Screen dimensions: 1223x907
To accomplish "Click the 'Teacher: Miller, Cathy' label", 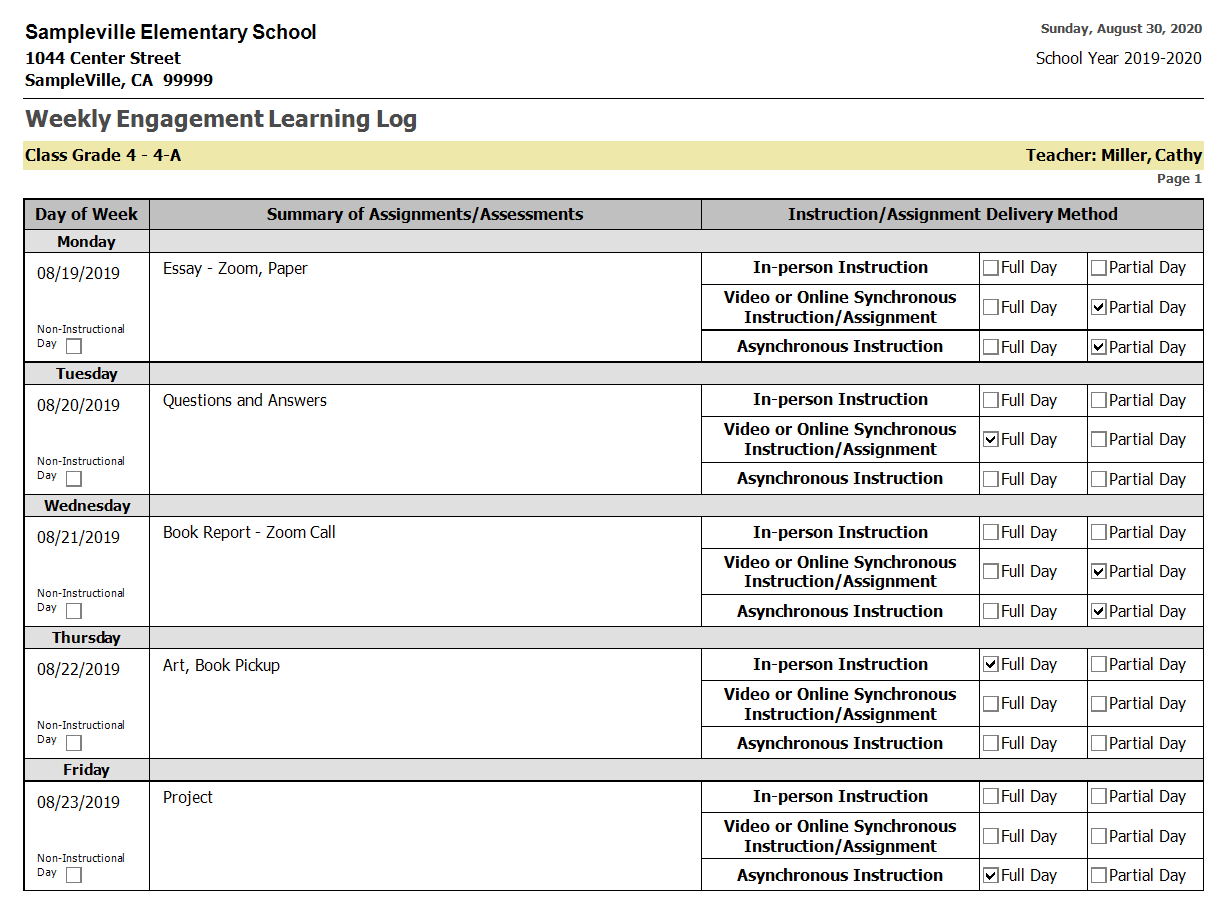I will [1114, 155].
